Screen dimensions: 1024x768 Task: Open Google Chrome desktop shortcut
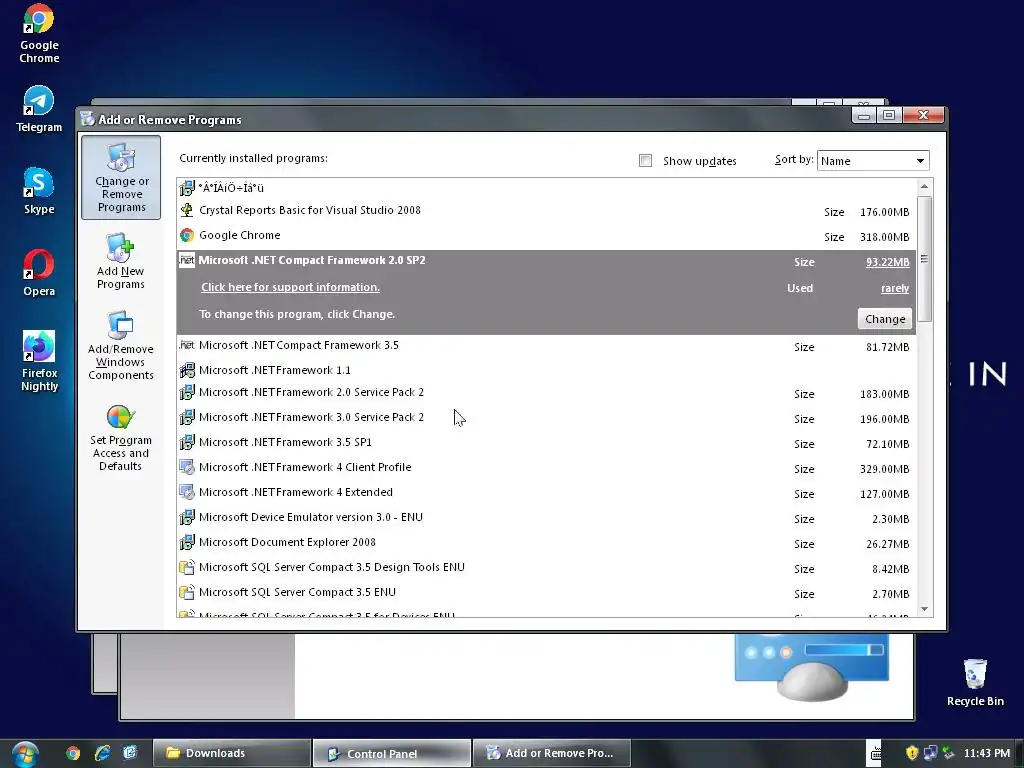(39, 33)
